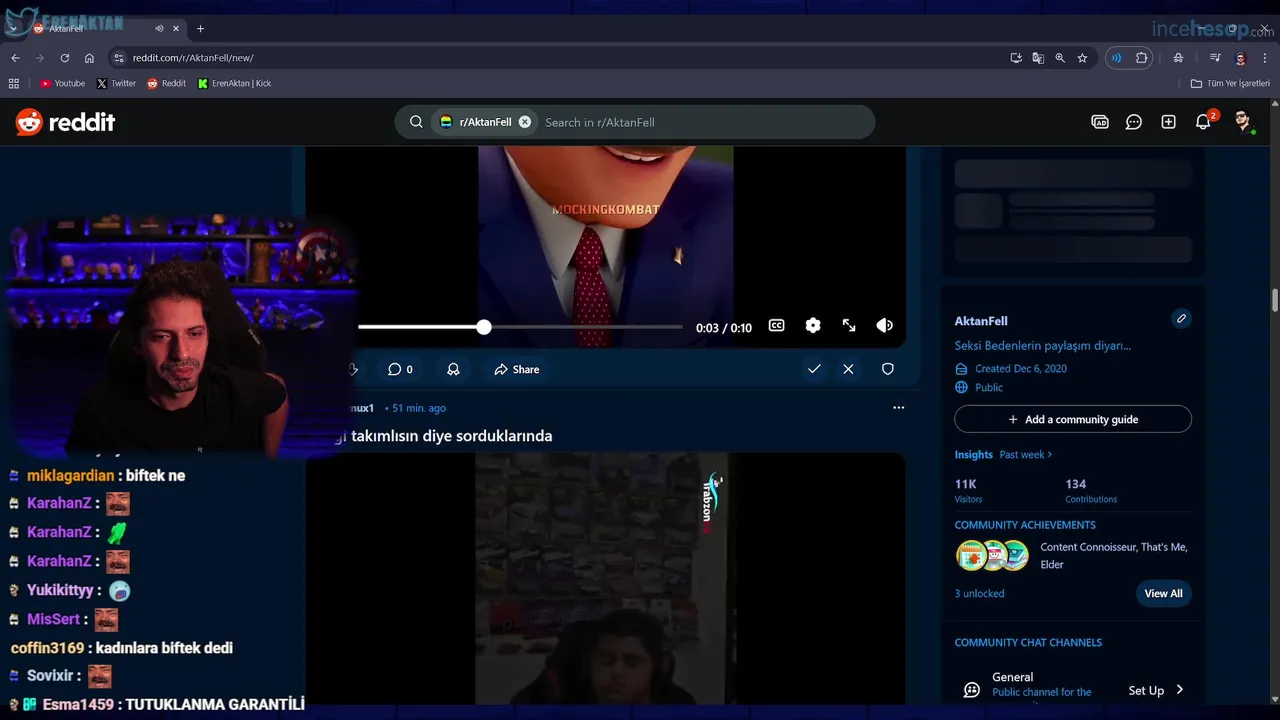Screen dimensions: 1280x720
Task: Go back with the browser back arrow
Action: point(15,58)
